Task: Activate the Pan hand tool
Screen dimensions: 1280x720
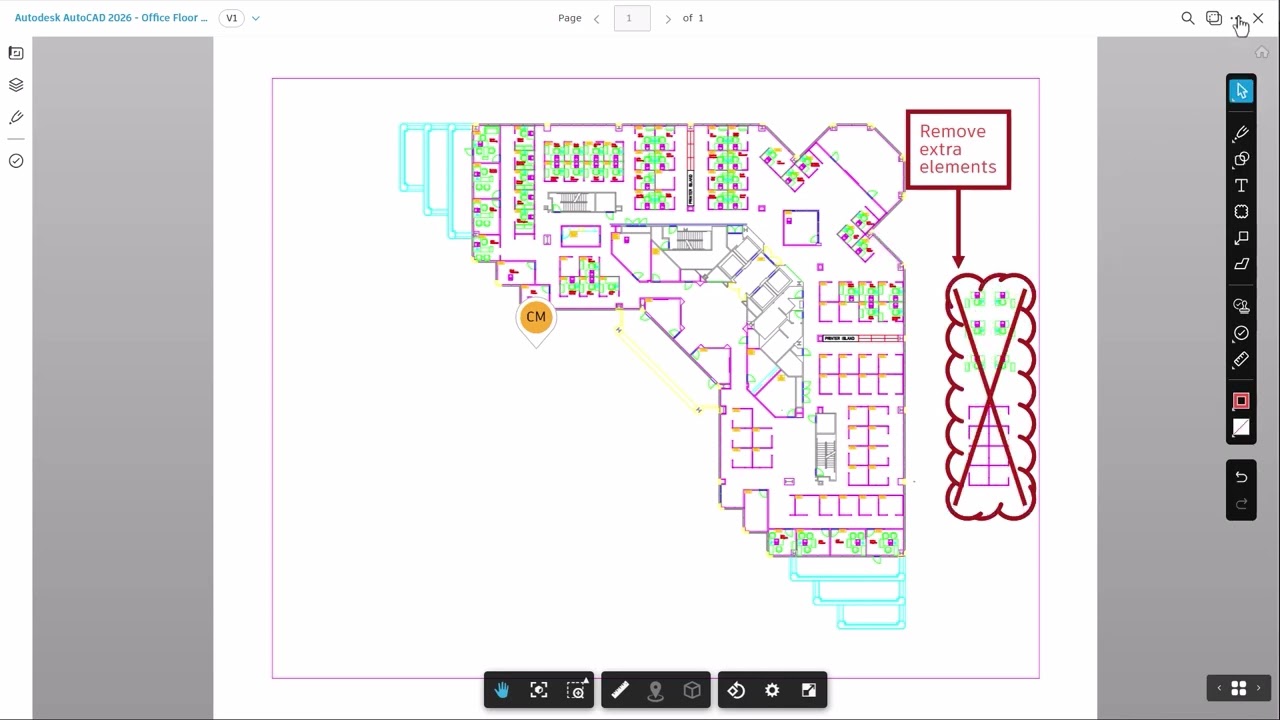Action: tap(502, 690)
